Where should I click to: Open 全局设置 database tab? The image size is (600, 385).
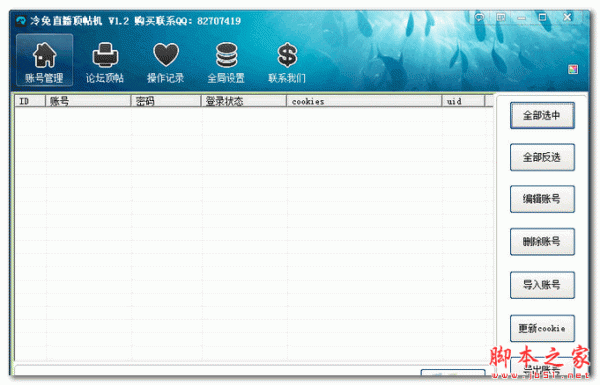point(226,63)
